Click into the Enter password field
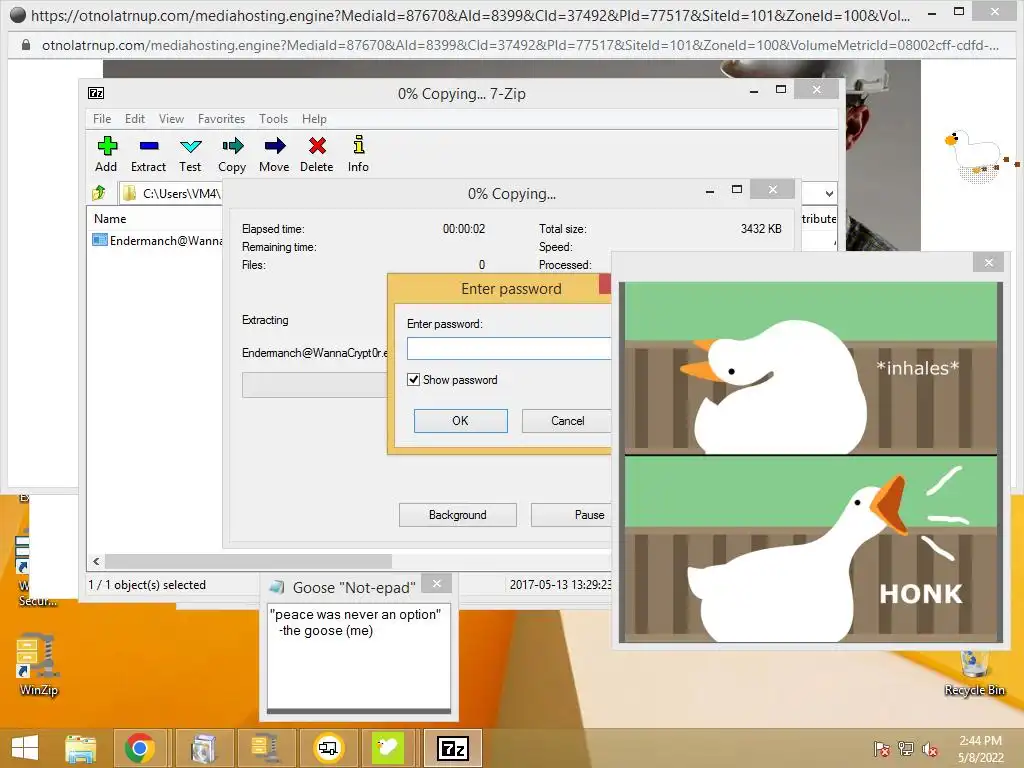 click(x=509, y=349)
